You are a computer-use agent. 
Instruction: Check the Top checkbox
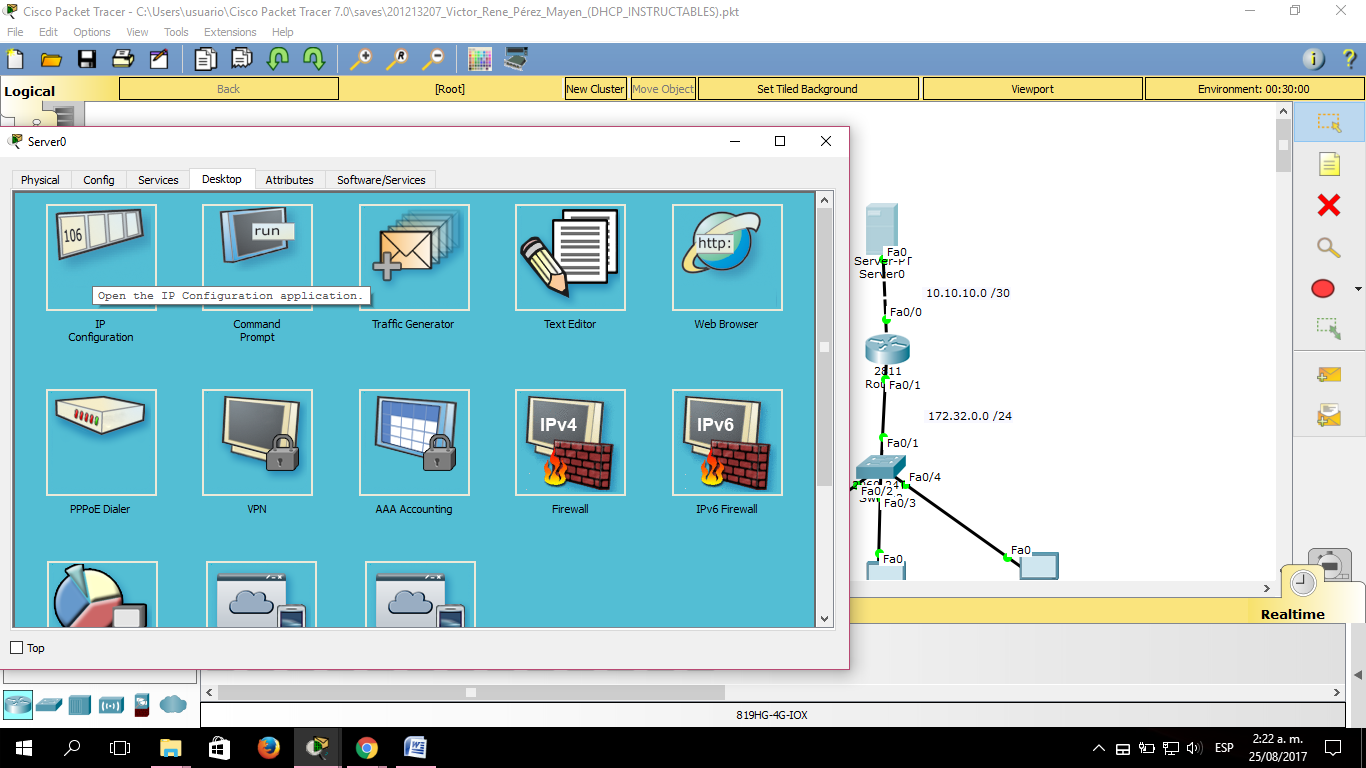(16, 648)
